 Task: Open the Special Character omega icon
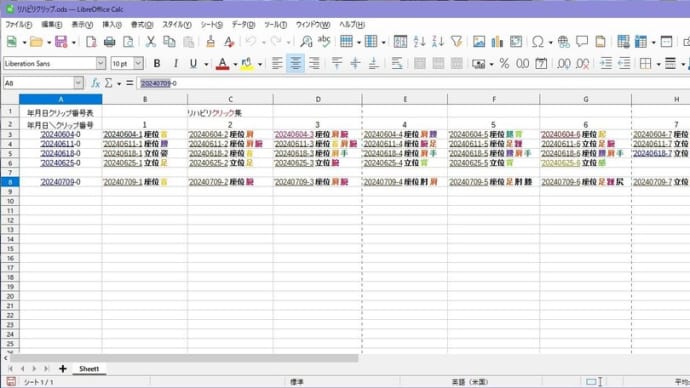[537, 42]
